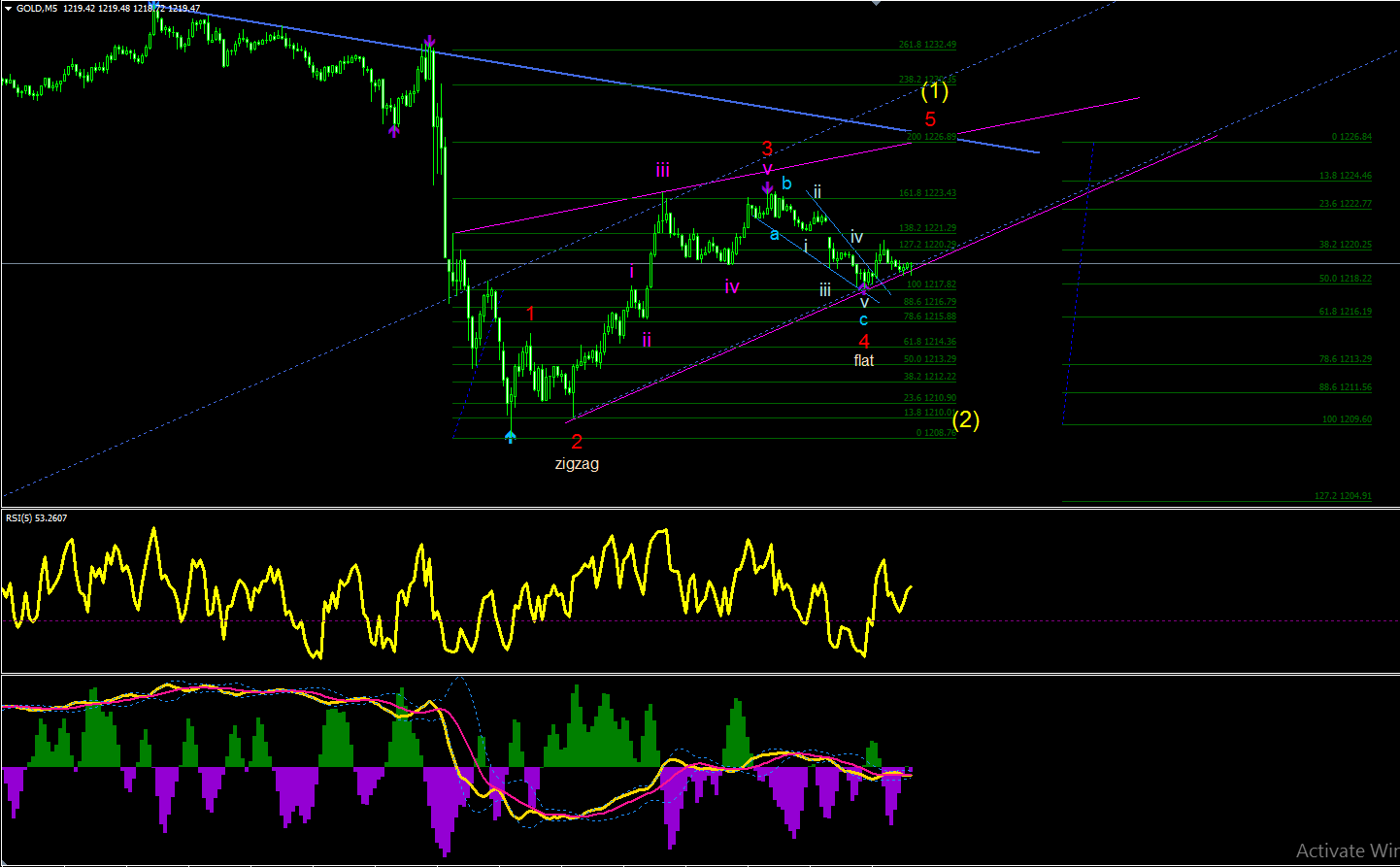Click the purple up arrow above cyan c label

pos(862,287)
